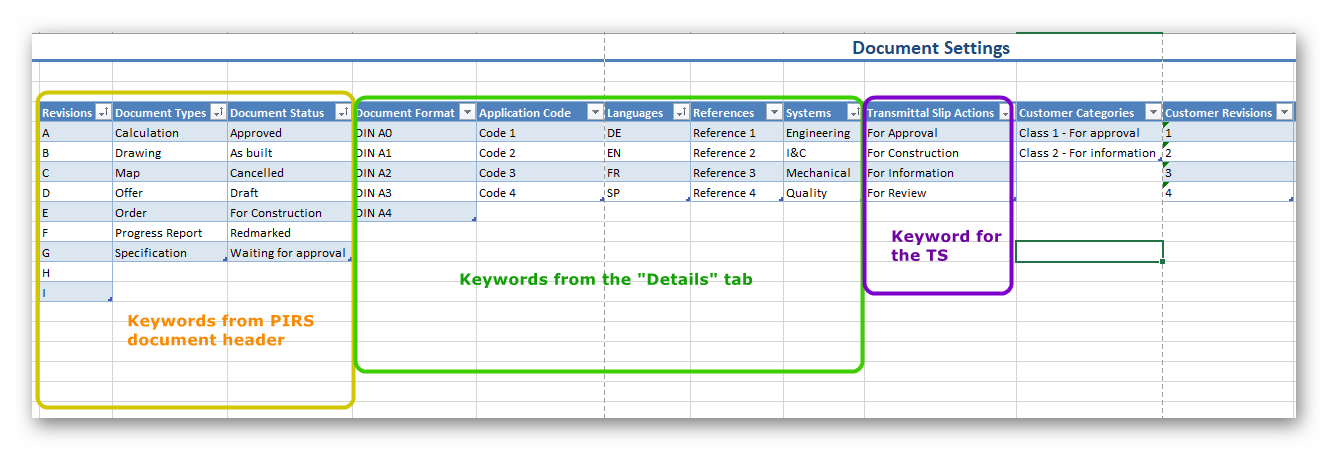Open the References filter dropdown
Image resolution: width=1328 pixels, height=450 pixels.
(774, 113)
